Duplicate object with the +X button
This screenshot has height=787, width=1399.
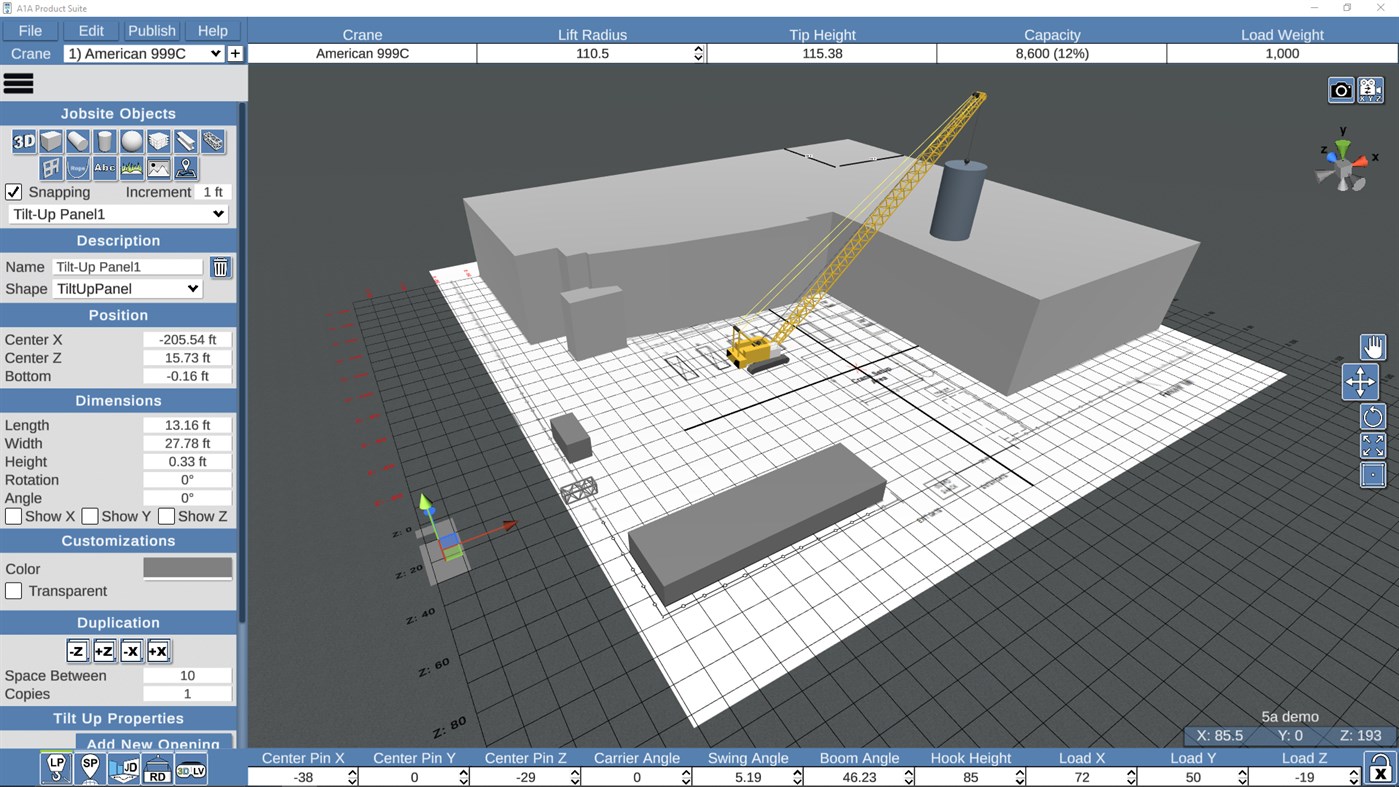coord(158,651)
